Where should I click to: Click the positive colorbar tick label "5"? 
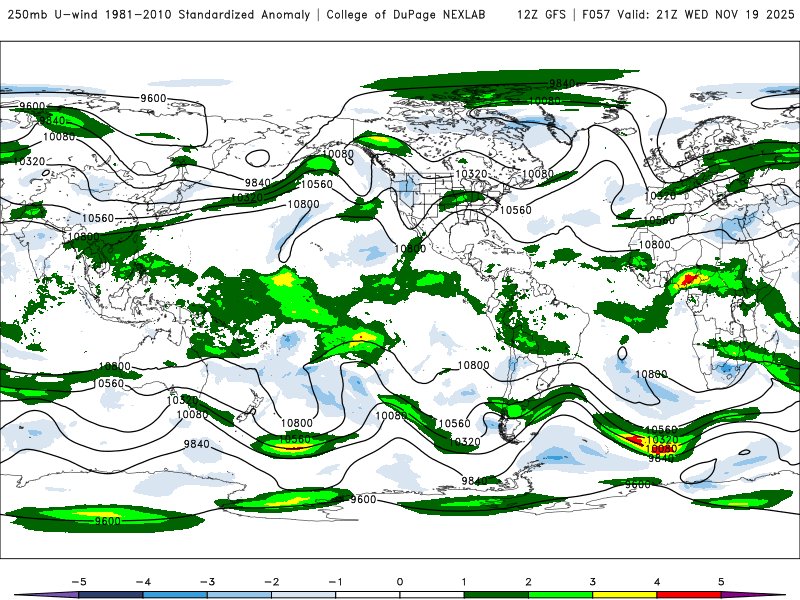[721, 582]
